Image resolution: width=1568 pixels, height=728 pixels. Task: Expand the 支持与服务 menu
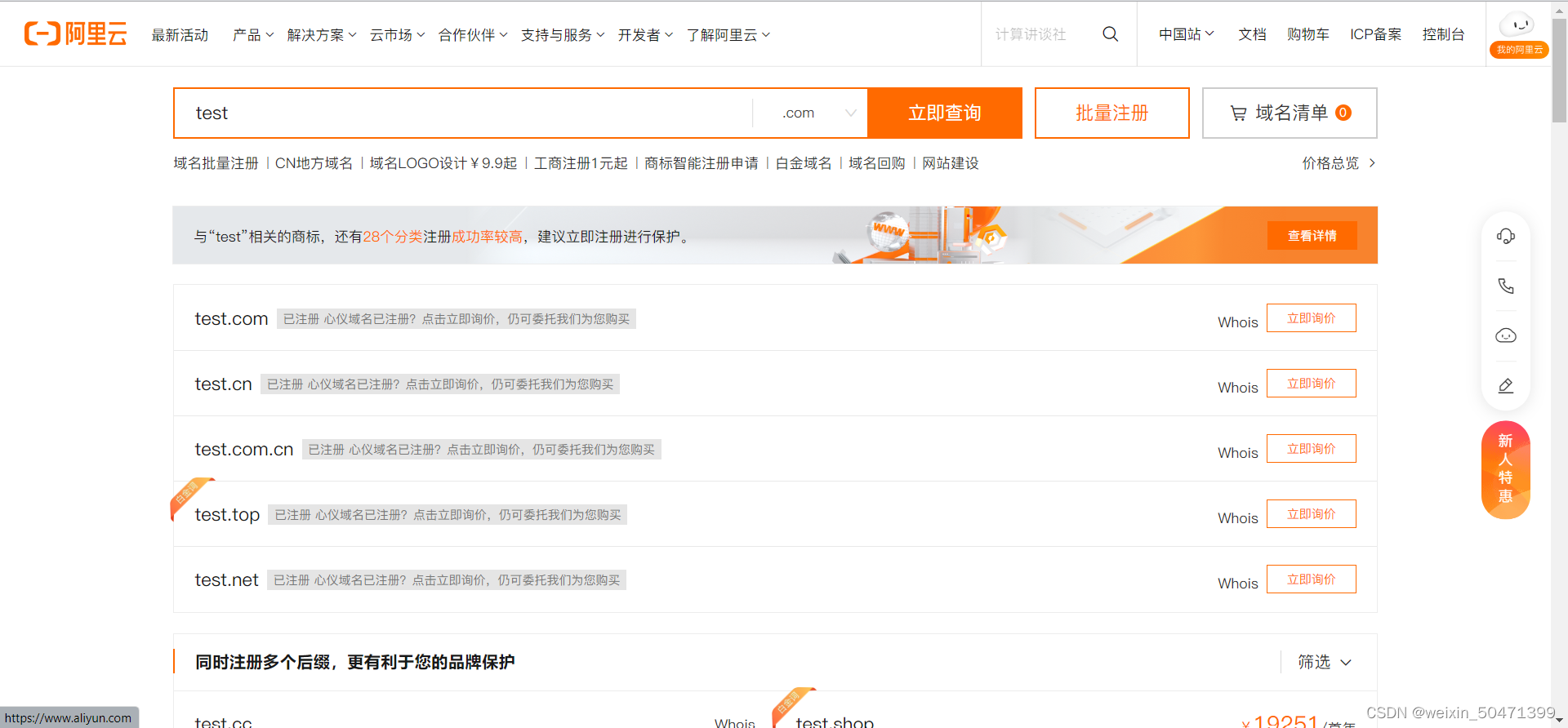pyautogui.click(x=563, y=35)
